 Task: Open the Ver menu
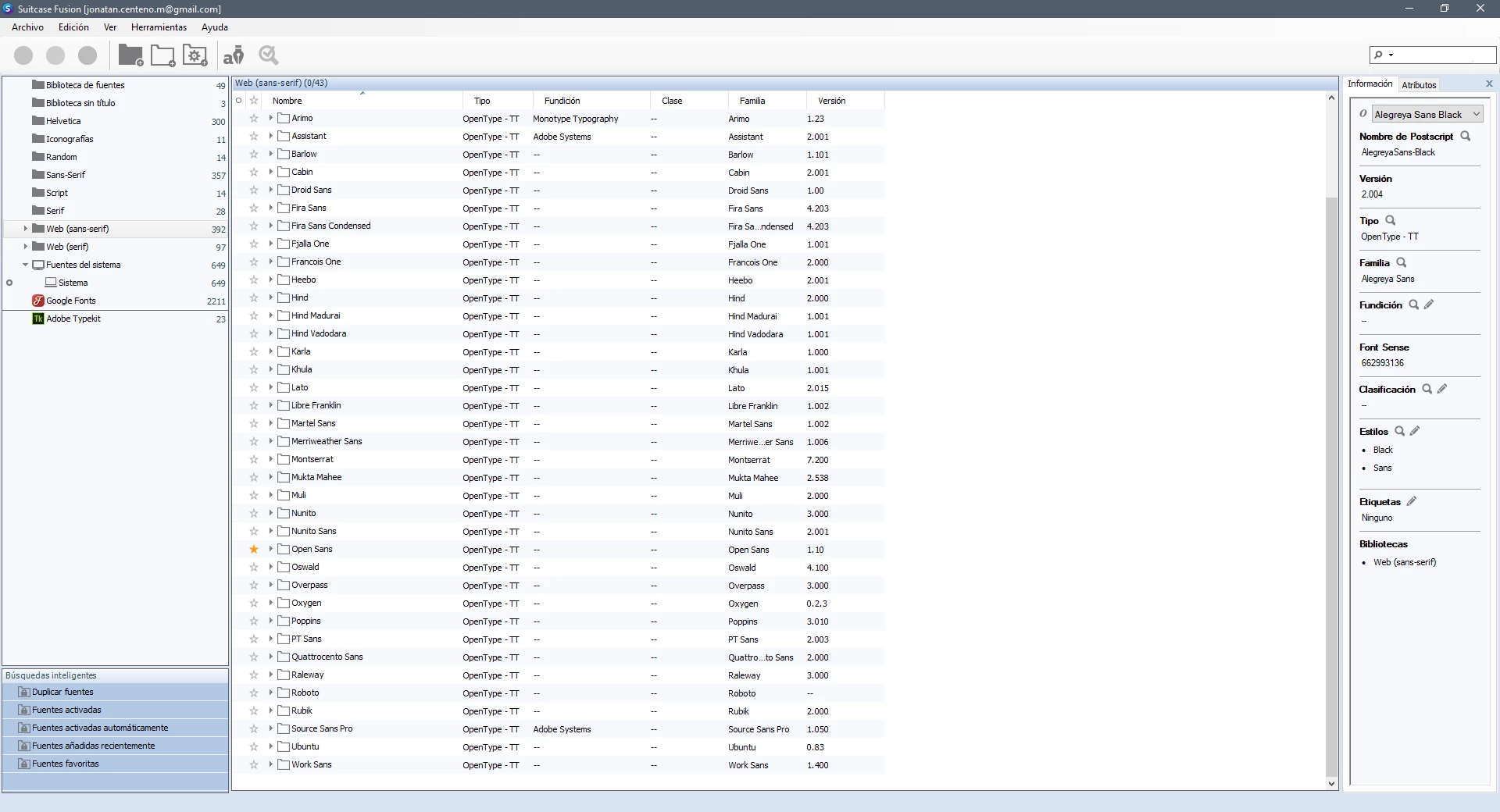point(110,27)
